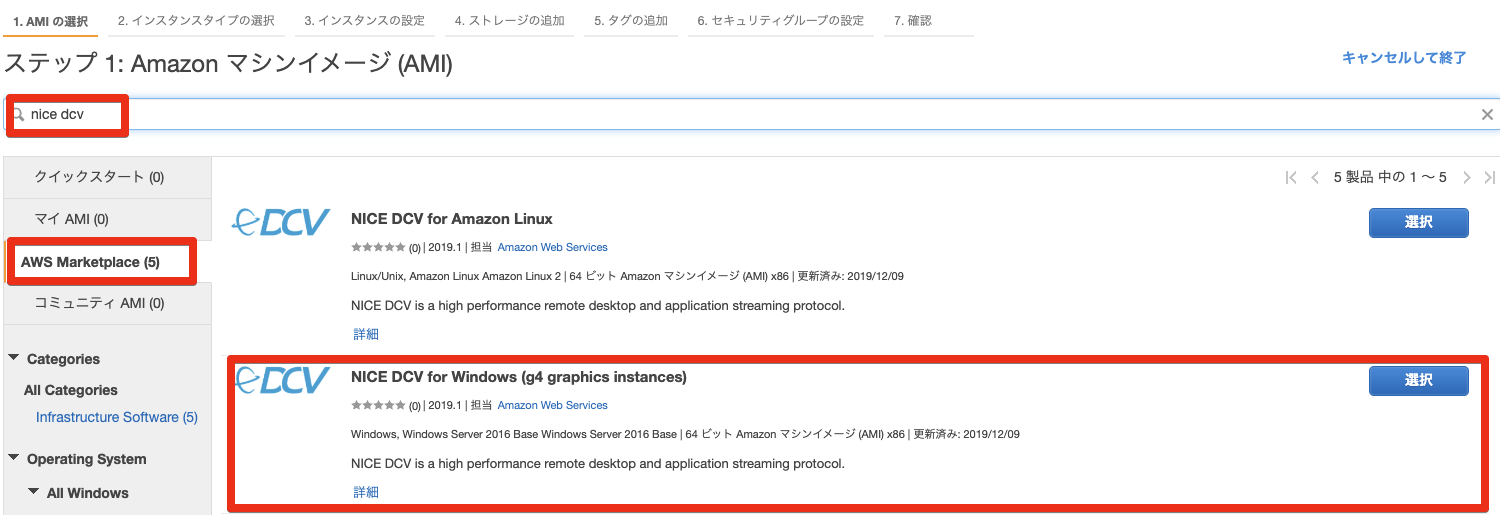Open step 1 AMI の選択 tab
The width and height of the screenshot is (1500, 516).
(x=51, y=20)
